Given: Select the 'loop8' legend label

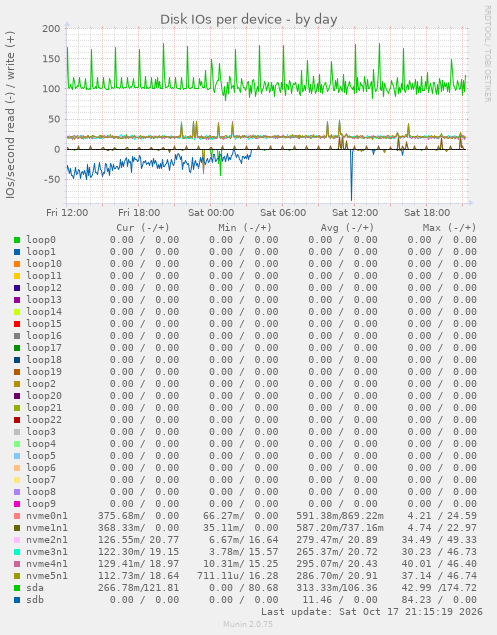Looking at the screenshot, I should pos(41,492).
